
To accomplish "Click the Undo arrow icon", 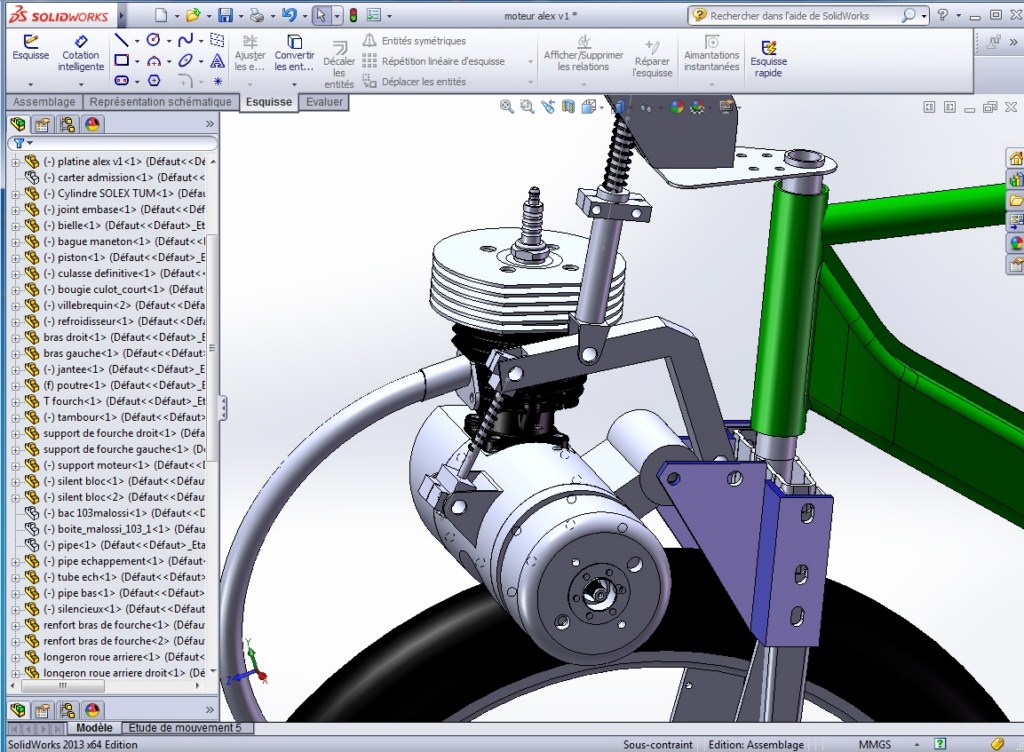I will [290, 15].
